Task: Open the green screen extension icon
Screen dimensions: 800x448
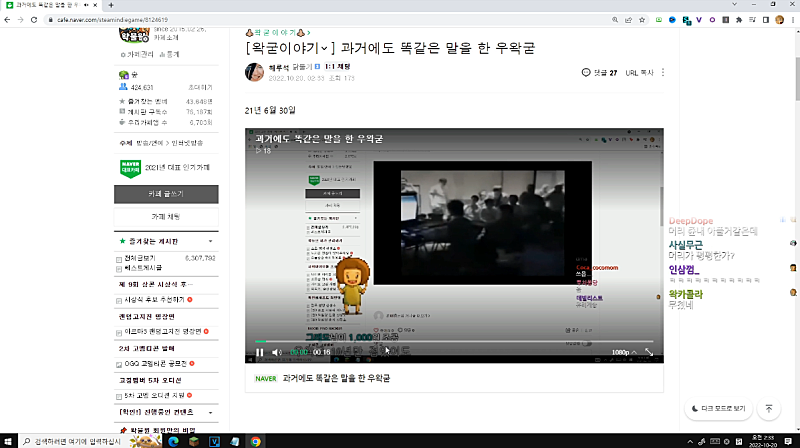Action: tap(659, 20)
